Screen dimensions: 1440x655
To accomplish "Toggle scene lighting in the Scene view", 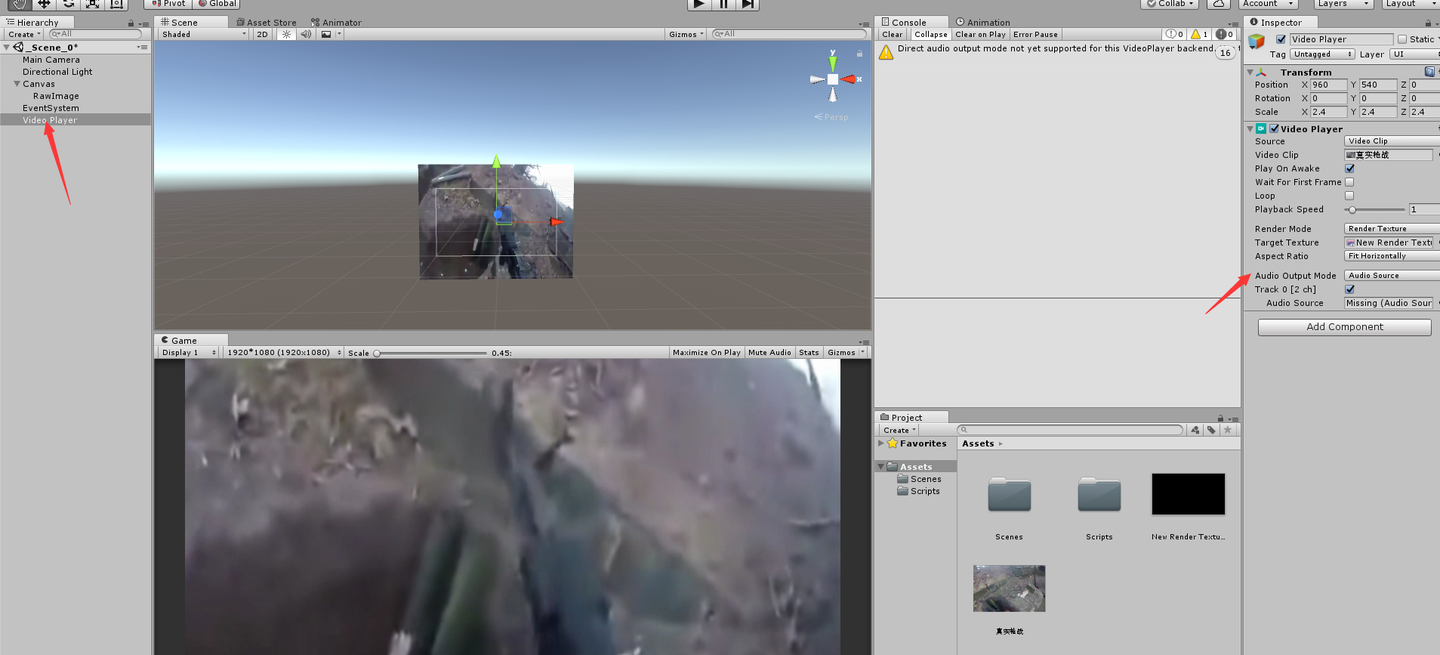I will (x=286, y=34).
